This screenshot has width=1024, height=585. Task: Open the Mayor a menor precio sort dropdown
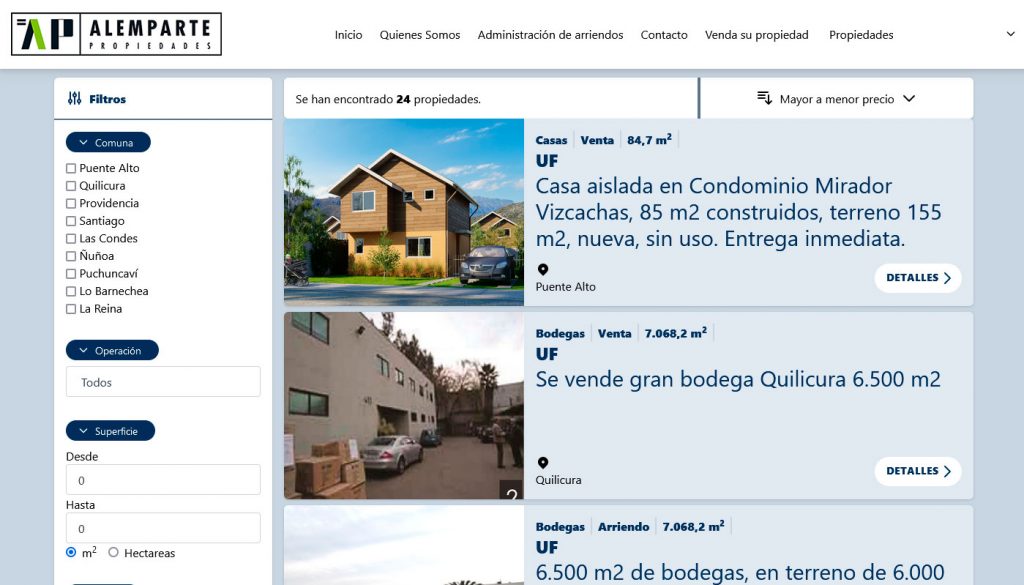(x=837, y=99)
